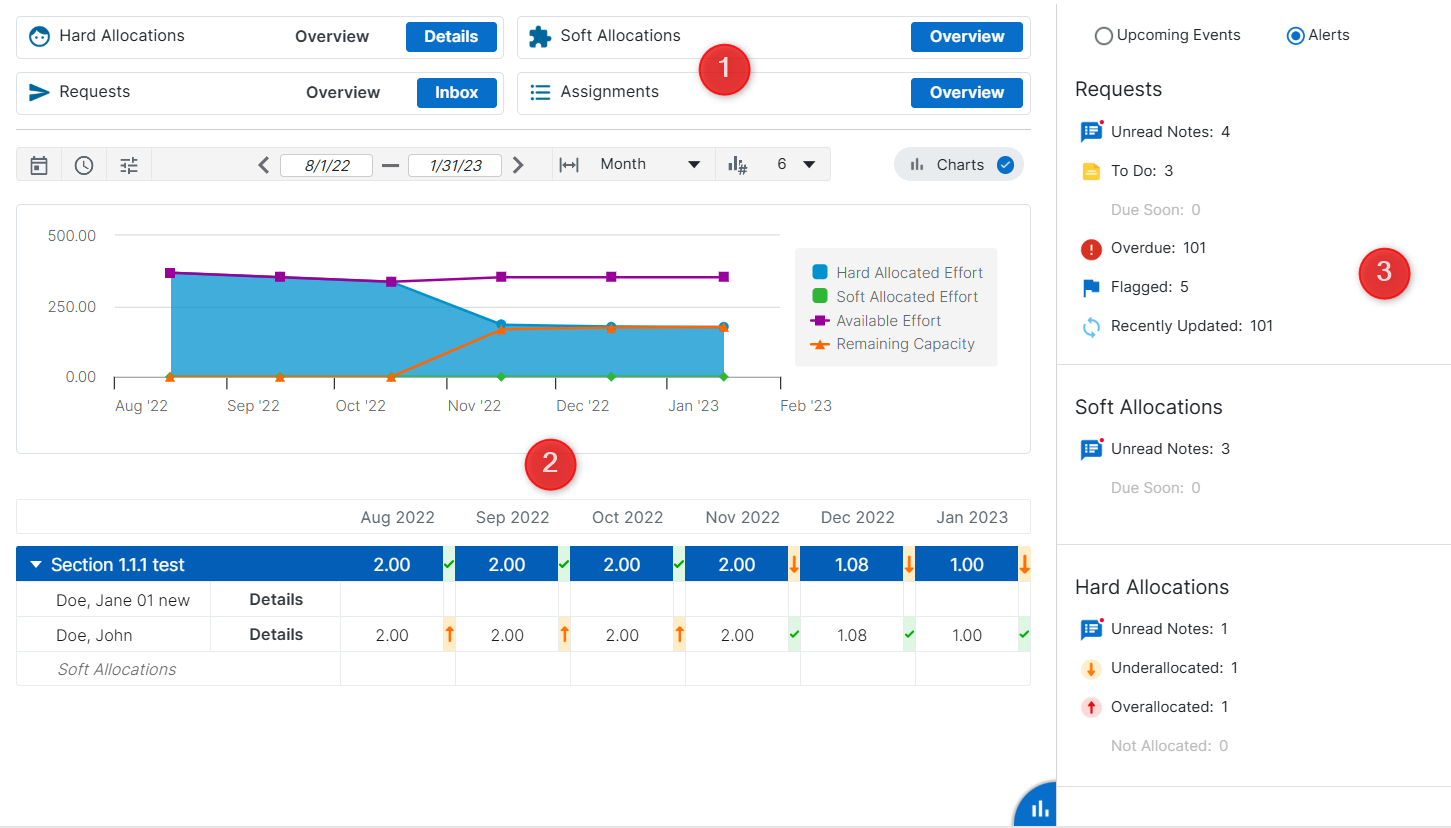Click Hard Allocated Effort legend color swatch
The image size is (1451, 828).
click(820, 273)
